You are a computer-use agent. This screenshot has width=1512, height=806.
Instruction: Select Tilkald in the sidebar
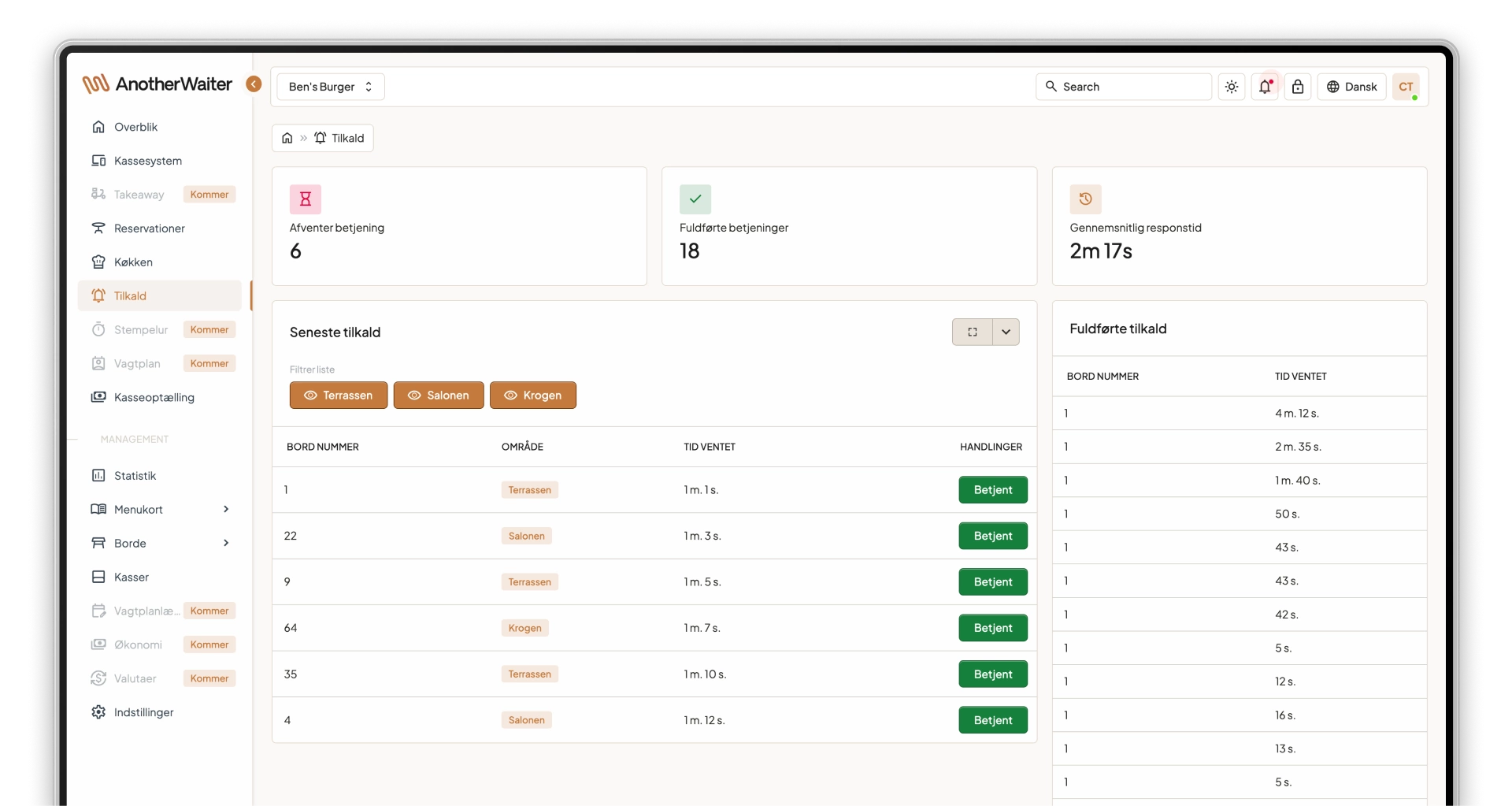click(160, 296)
